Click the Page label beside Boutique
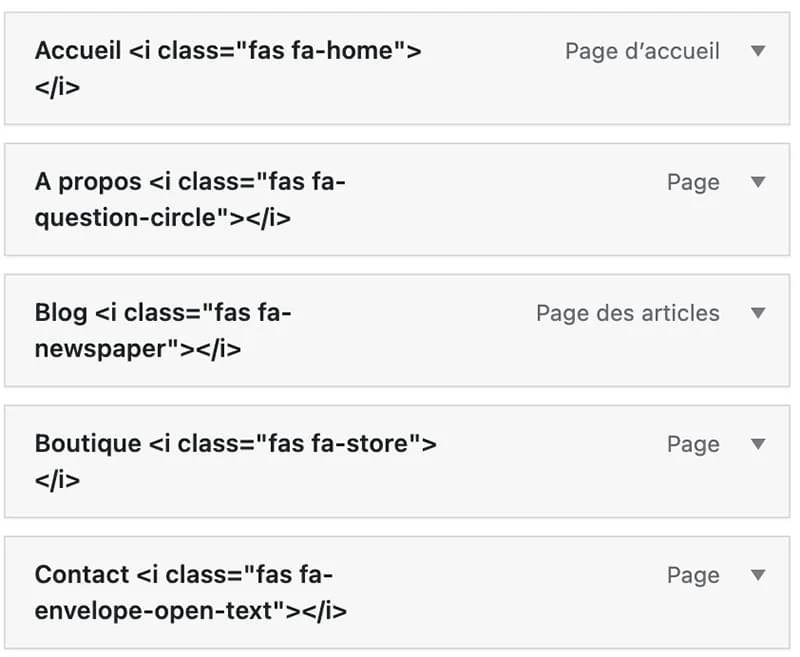This screenshot has height=657, width=800. [x=694, y=444]
